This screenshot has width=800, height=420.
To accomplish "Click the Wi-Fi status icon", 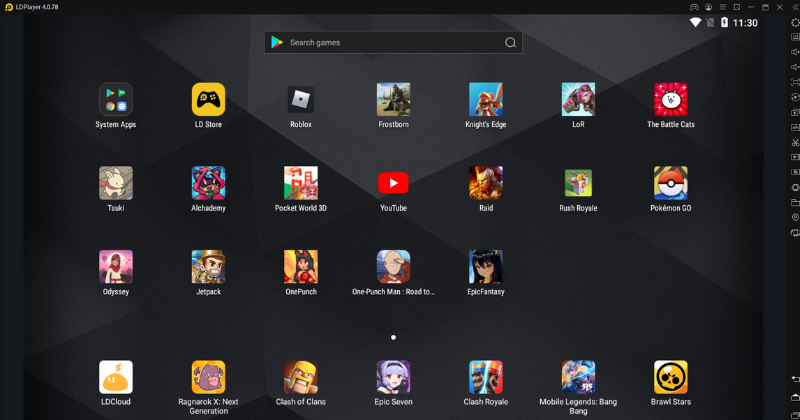I will [695, 22].
